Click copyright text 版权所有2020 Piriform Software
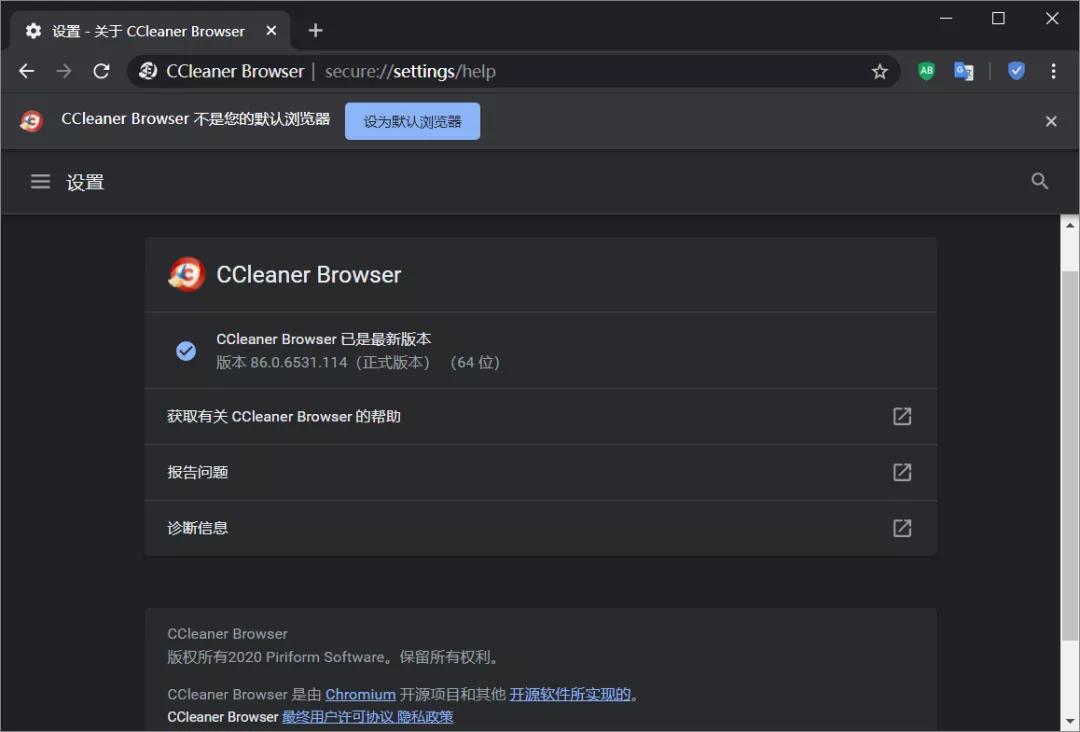1080x732 pixels. pyautogui.click(x=276, y=657)
